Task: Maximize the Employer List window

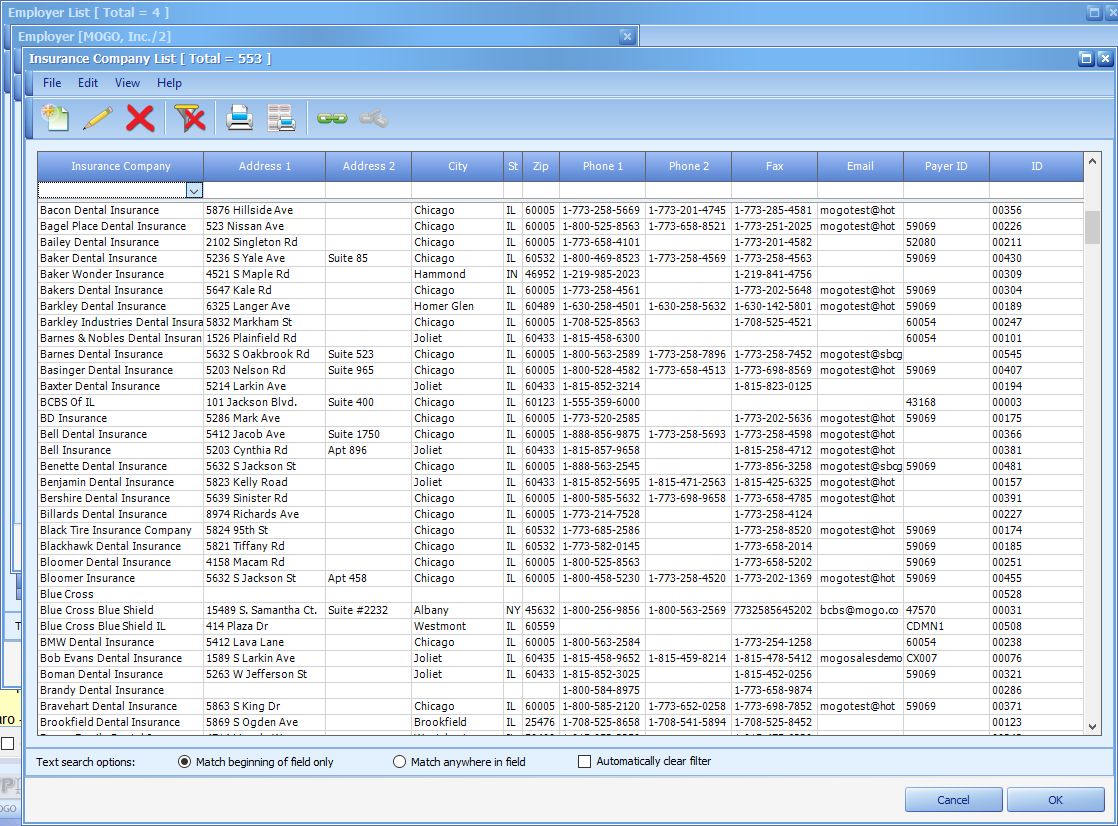Action: click(x=1094, y=12)
